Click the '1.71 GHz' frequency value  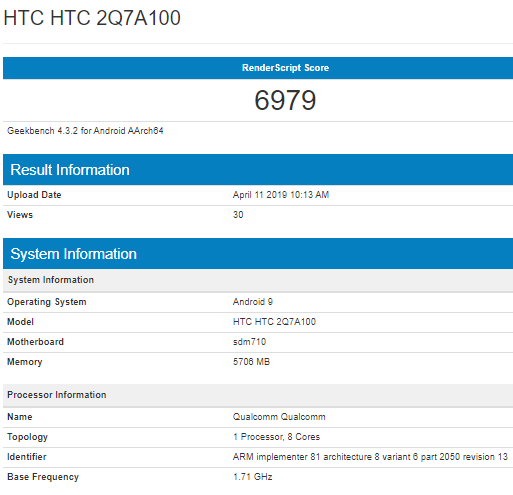click(x=253, y=477)
